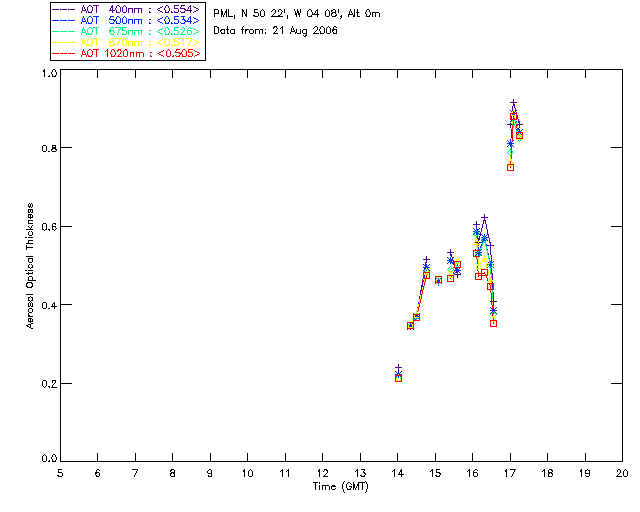
Task: Click the lowest data point near 14 GMT
Action: click(x=398, y=378)
